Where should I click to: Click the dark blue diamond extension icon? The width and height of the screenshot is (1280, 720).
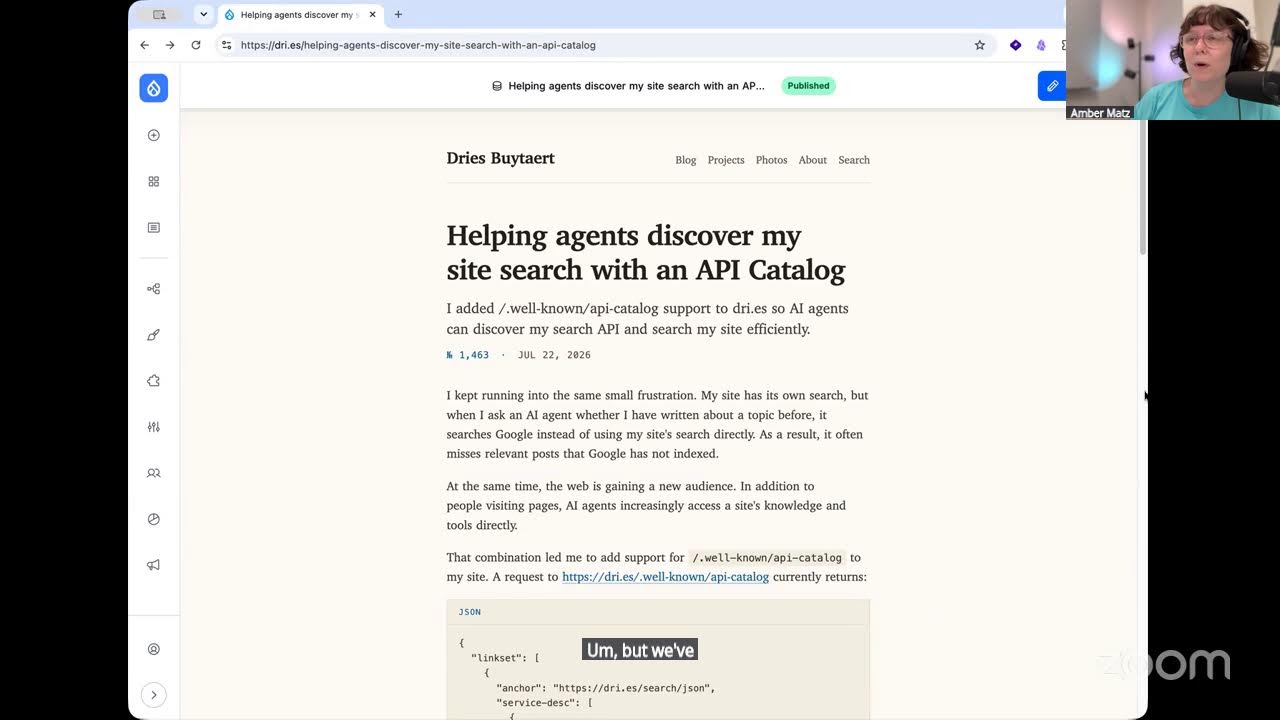(x=1015, y=45)
